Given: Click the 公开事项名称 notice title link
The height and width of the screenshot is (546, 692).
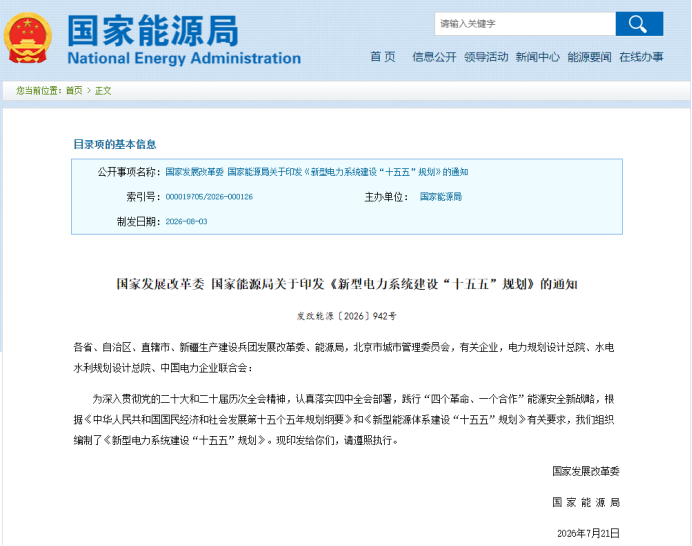Looking at the screenshot, I should (316, 172).
